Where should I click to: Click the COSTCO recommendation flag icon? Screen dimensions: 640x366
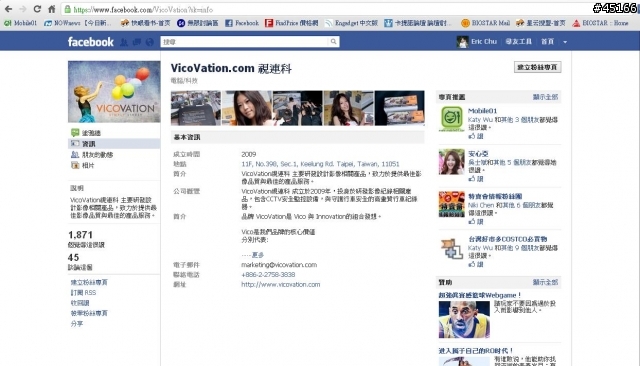(x=451, y=248)
